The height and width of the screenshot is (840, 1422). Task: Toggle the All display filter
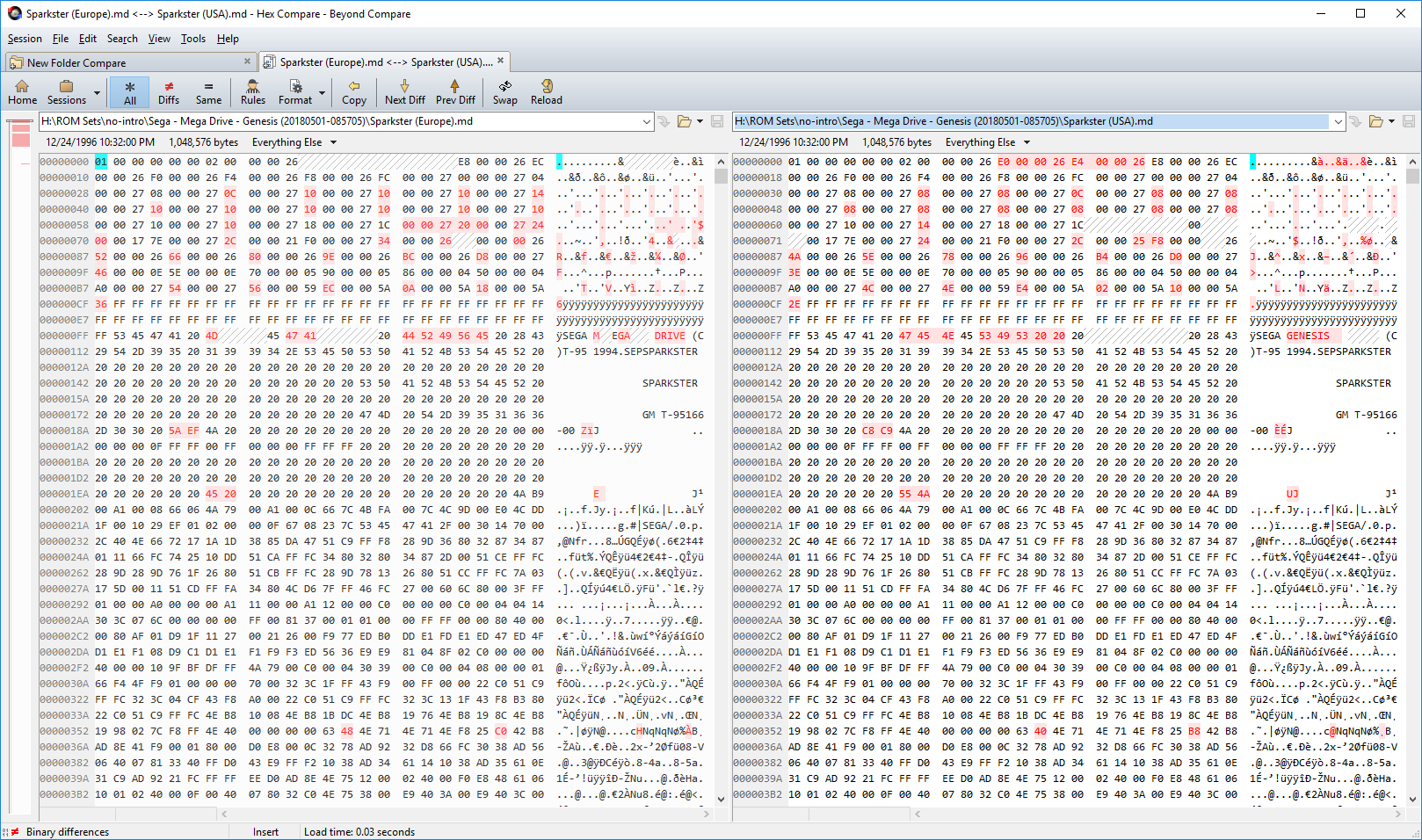click(x=129, y=92)
